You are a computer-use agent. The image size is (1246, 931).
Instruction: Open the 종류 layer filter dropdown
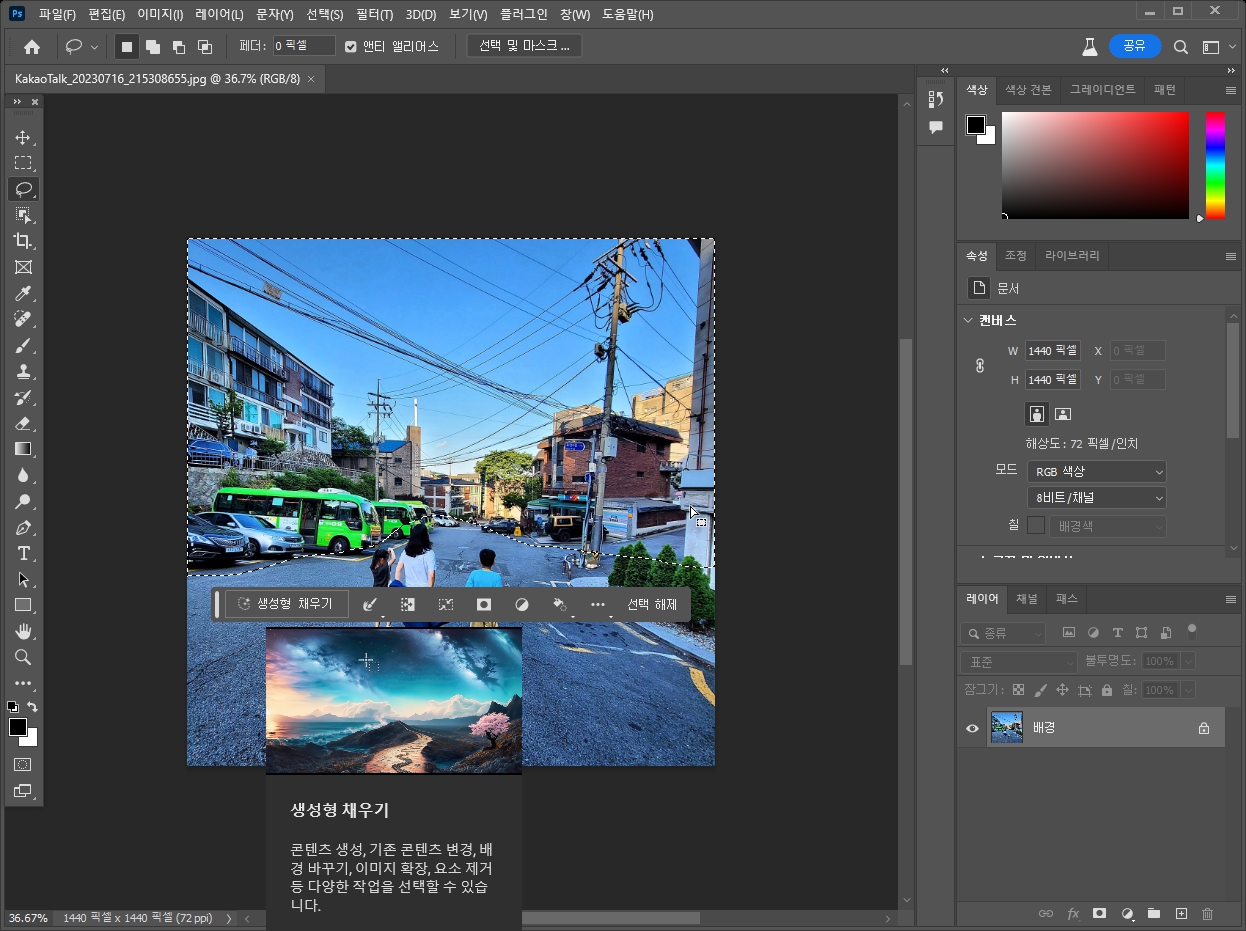tap(1003, 633)
